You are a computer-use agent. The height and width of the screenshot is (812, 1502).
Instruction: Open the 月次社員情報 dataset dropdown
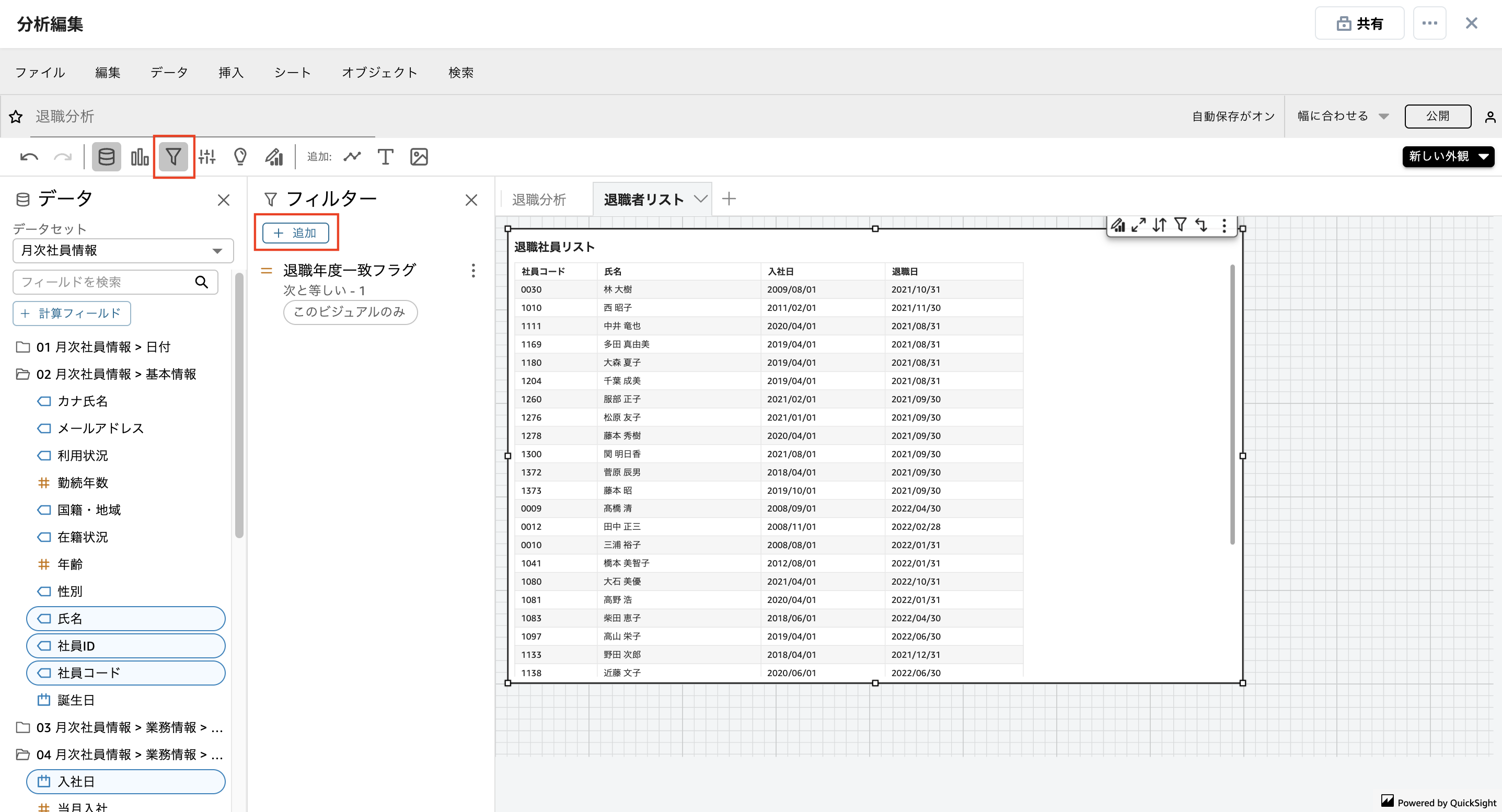coord(122,251)
